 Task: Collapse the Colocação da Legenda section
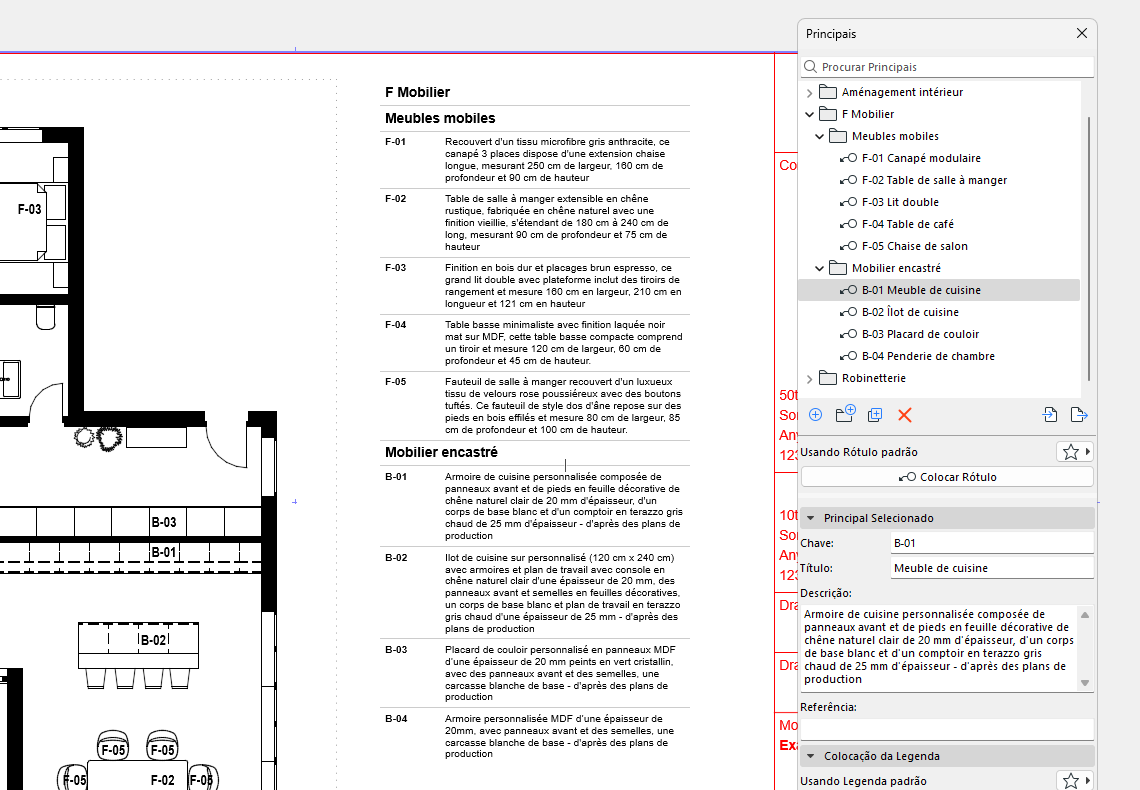pyautogui.click(x=811, y=756)
